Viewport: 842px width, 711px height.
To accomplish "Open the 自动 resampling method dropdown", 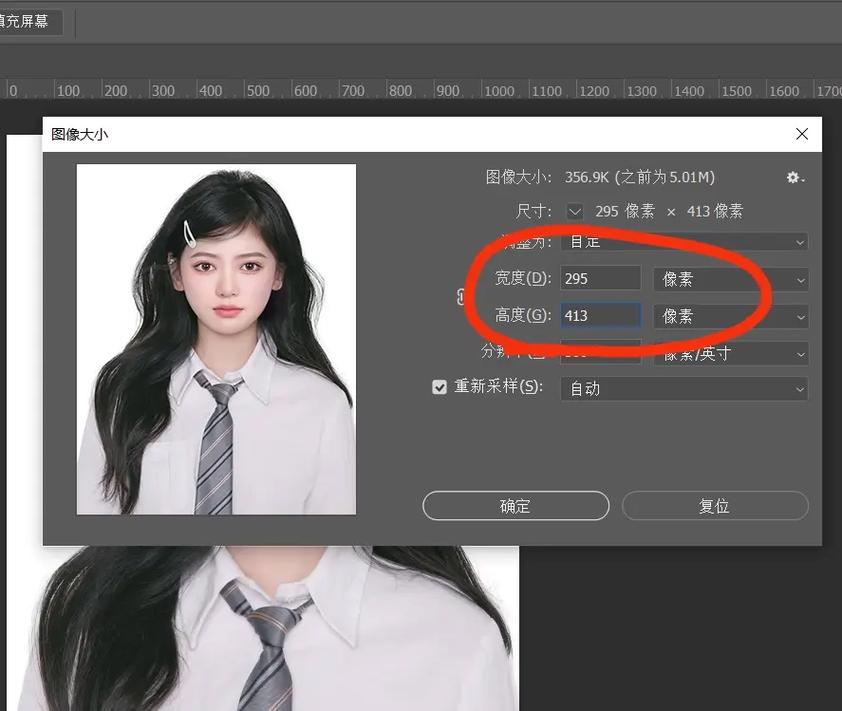I will pos(683,388).
